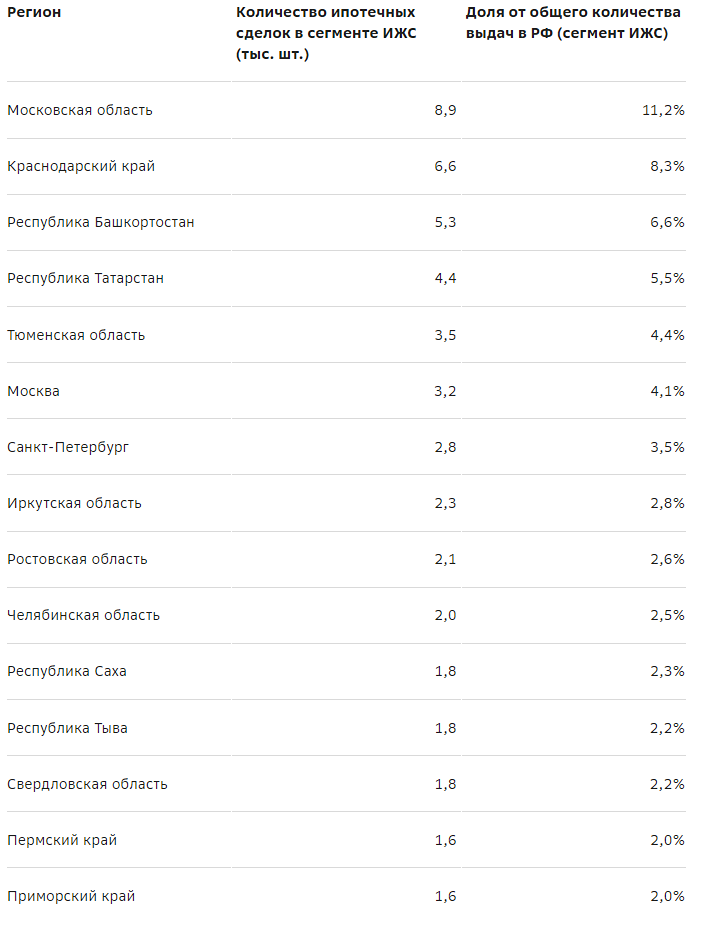Click the Республика Башкортостан cell
Image resolution: width=706 pixels, height=925 pixels.
(x=101, y=222)
